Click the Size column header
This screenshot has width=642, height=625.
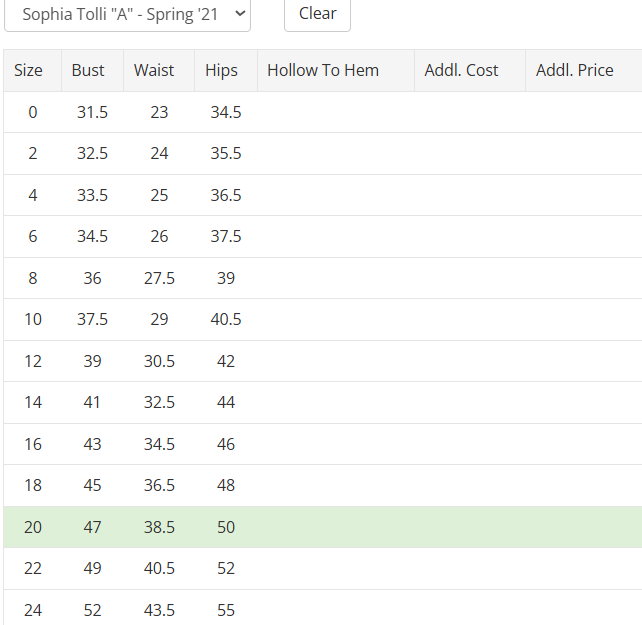(x=29, y=70)
